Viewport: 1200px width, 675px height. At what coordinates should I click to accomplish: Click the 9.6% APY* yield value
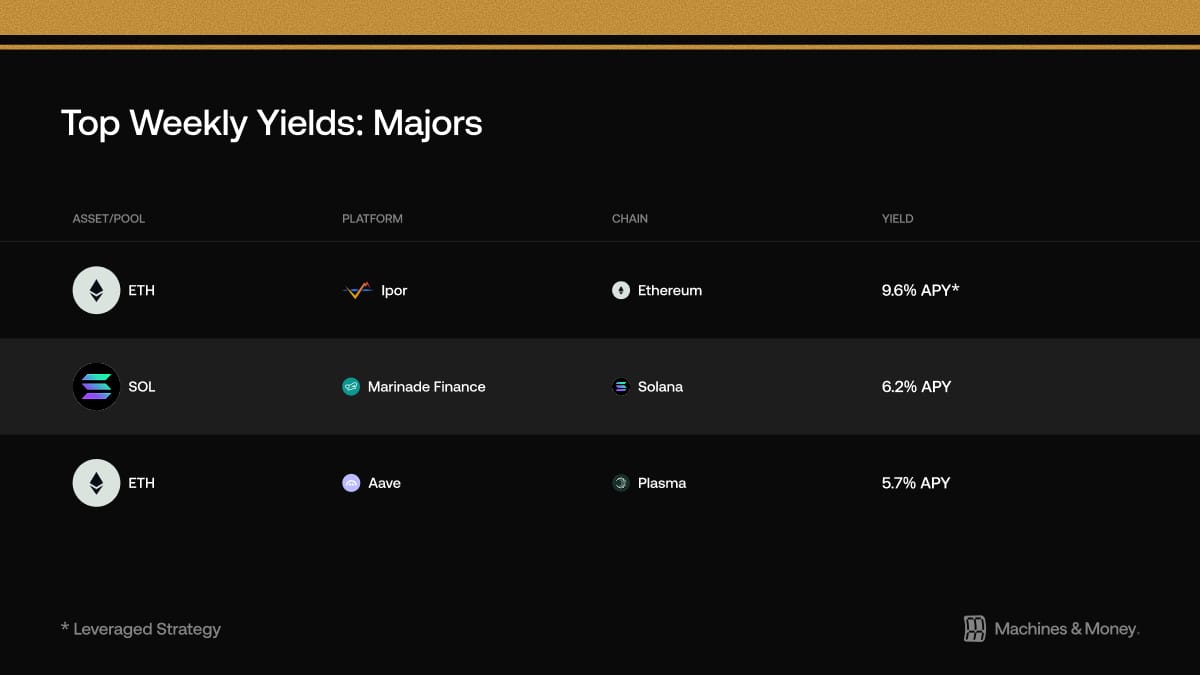921,290
